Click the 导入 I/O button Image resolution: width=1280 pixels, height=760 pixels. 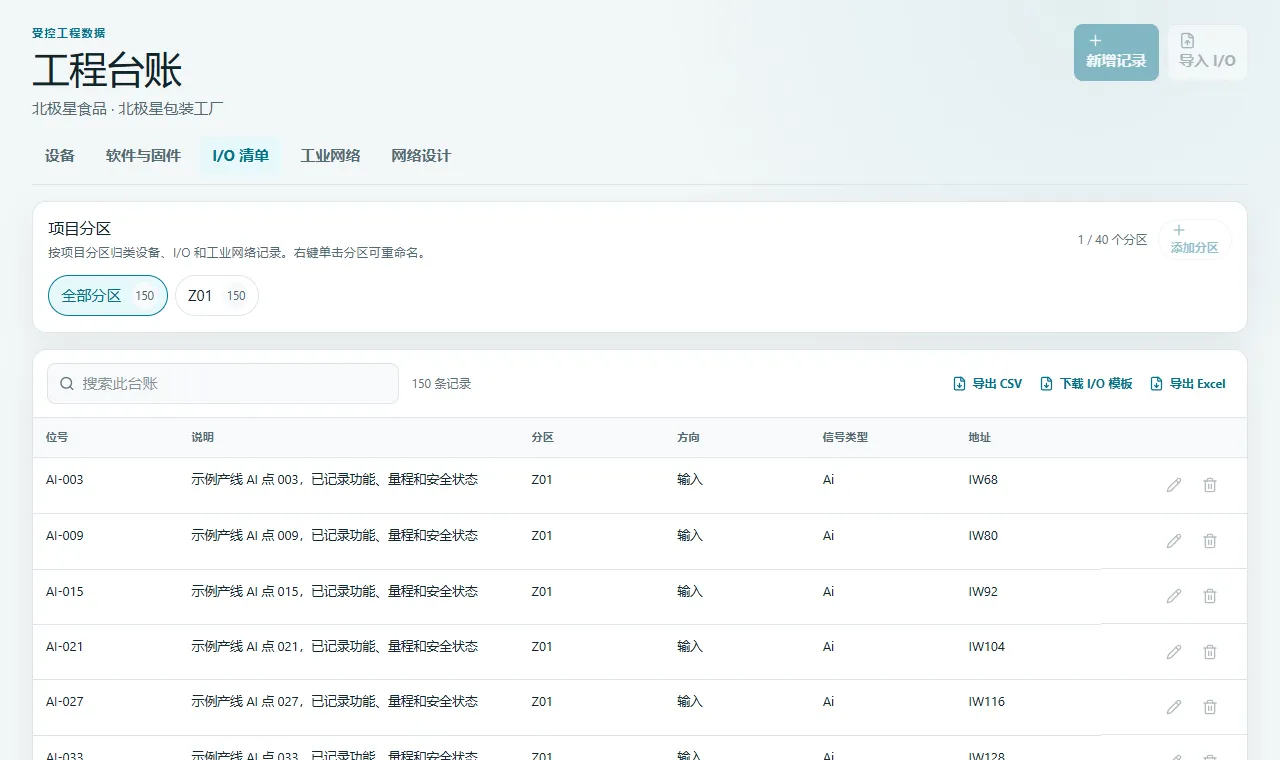(1207, 52)
